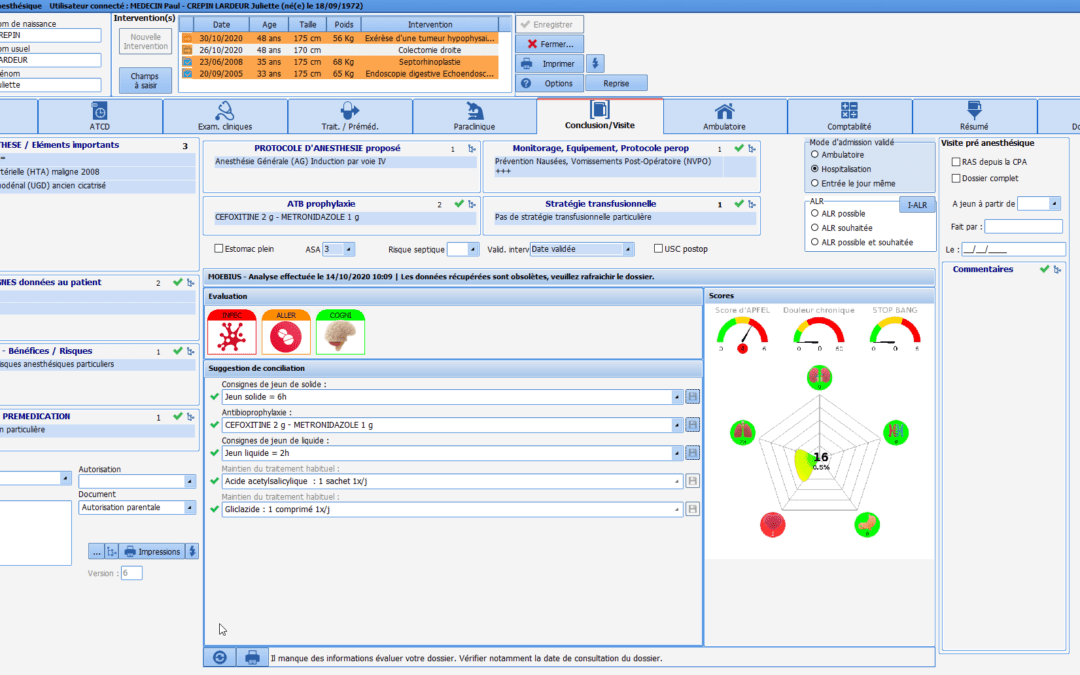The height and width of the screenshot is (675, 1080).
Task: Click the Fermer button
Action: pyautogui.click(x=549, y=44)
